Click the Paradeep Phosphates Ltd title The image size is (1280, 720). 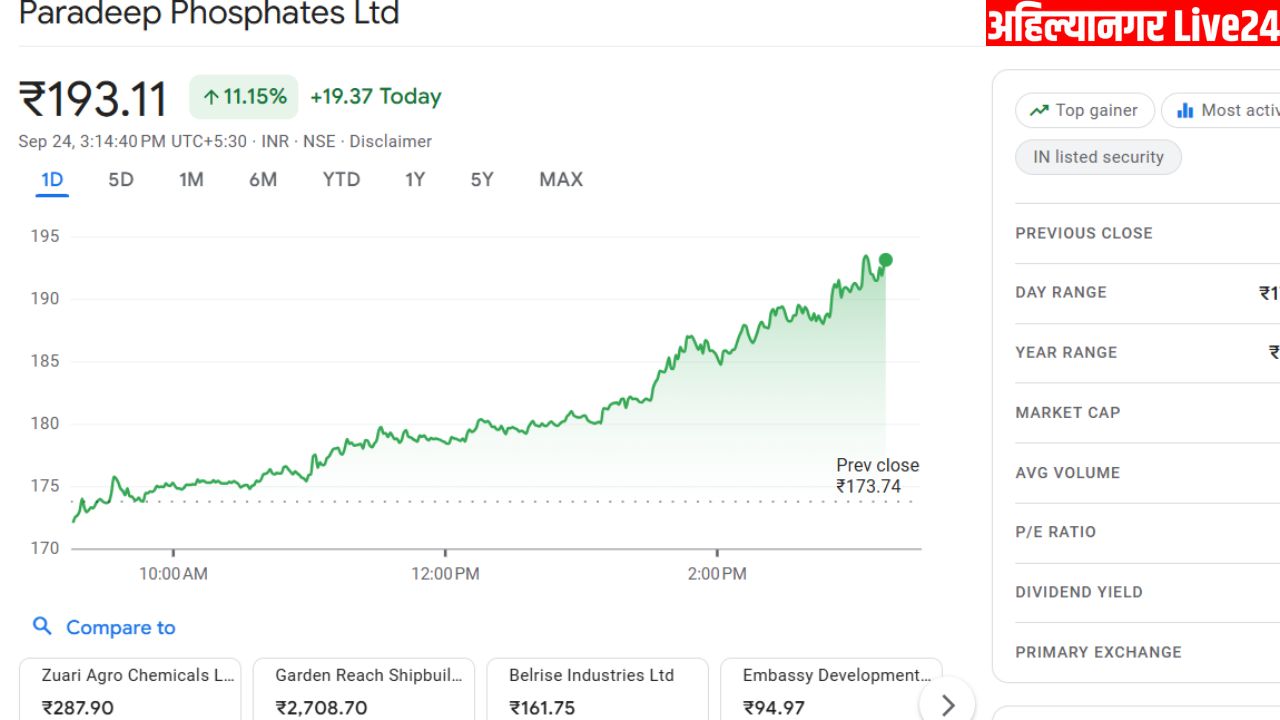pyautogui.click(x=209, y=14)
